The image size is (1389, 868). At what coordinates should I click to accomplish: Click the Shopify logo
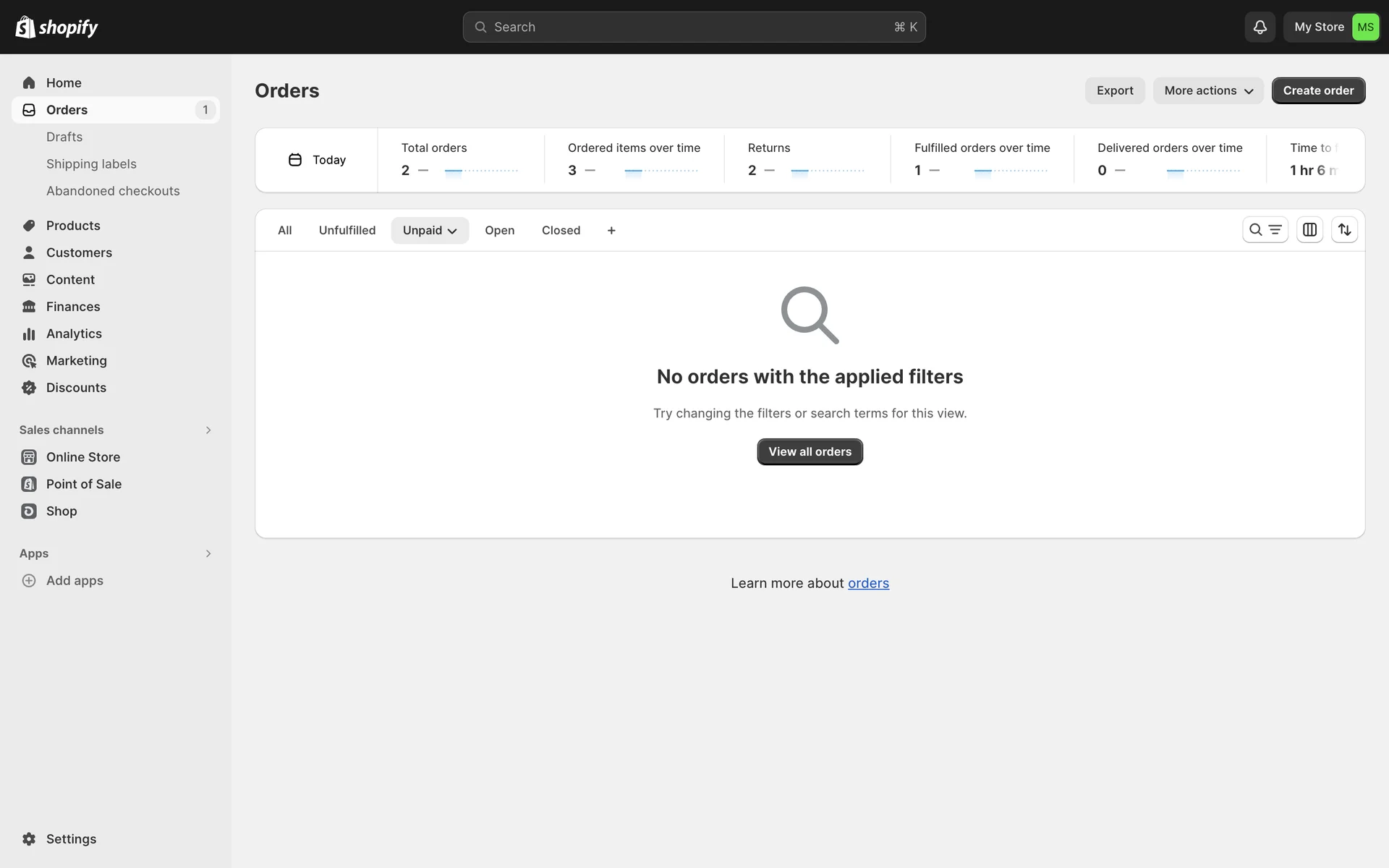point(56,27)
